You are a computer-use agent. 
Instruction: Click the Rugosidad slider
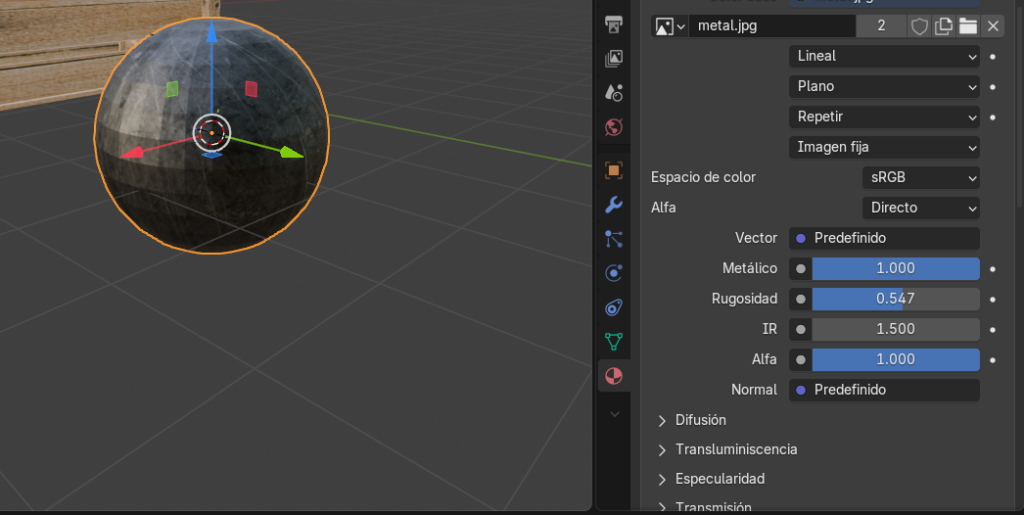pyautogui.click(x=895, y=298)
